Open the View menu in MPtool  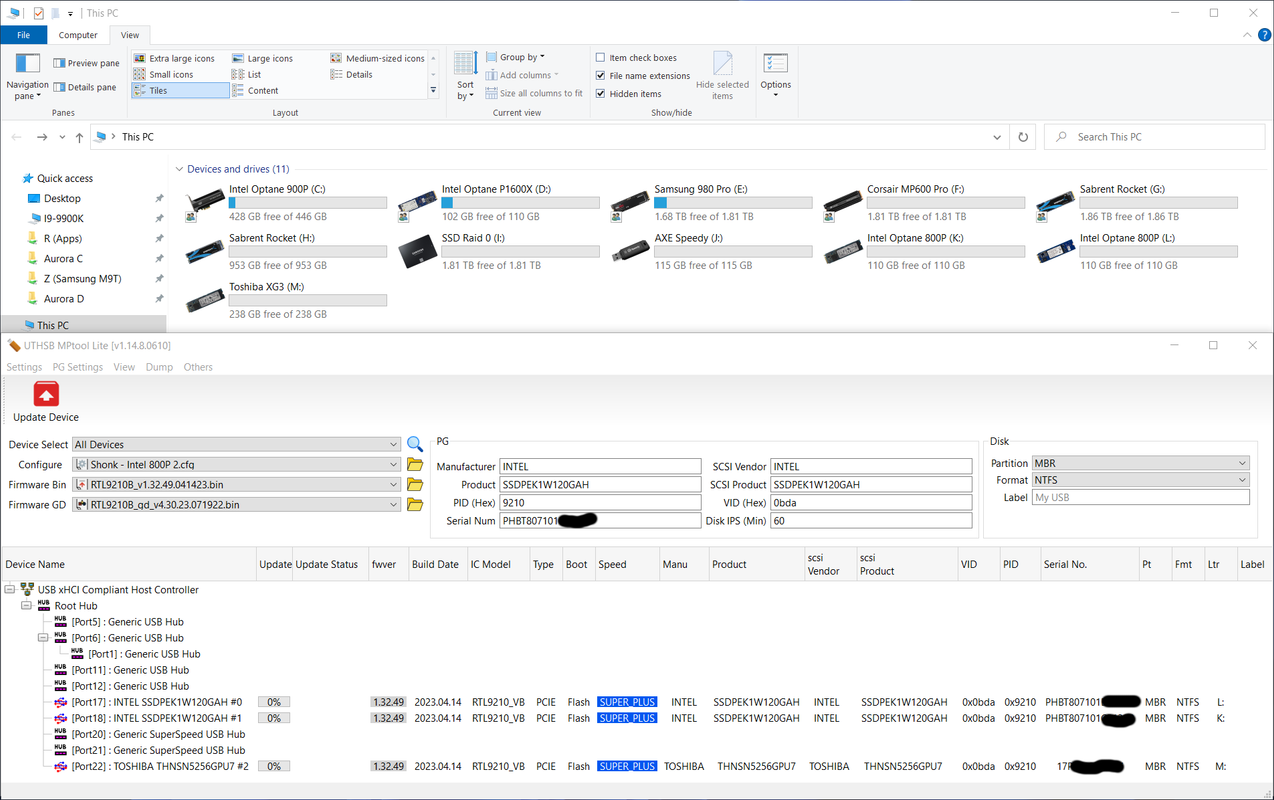pos(124,367)
